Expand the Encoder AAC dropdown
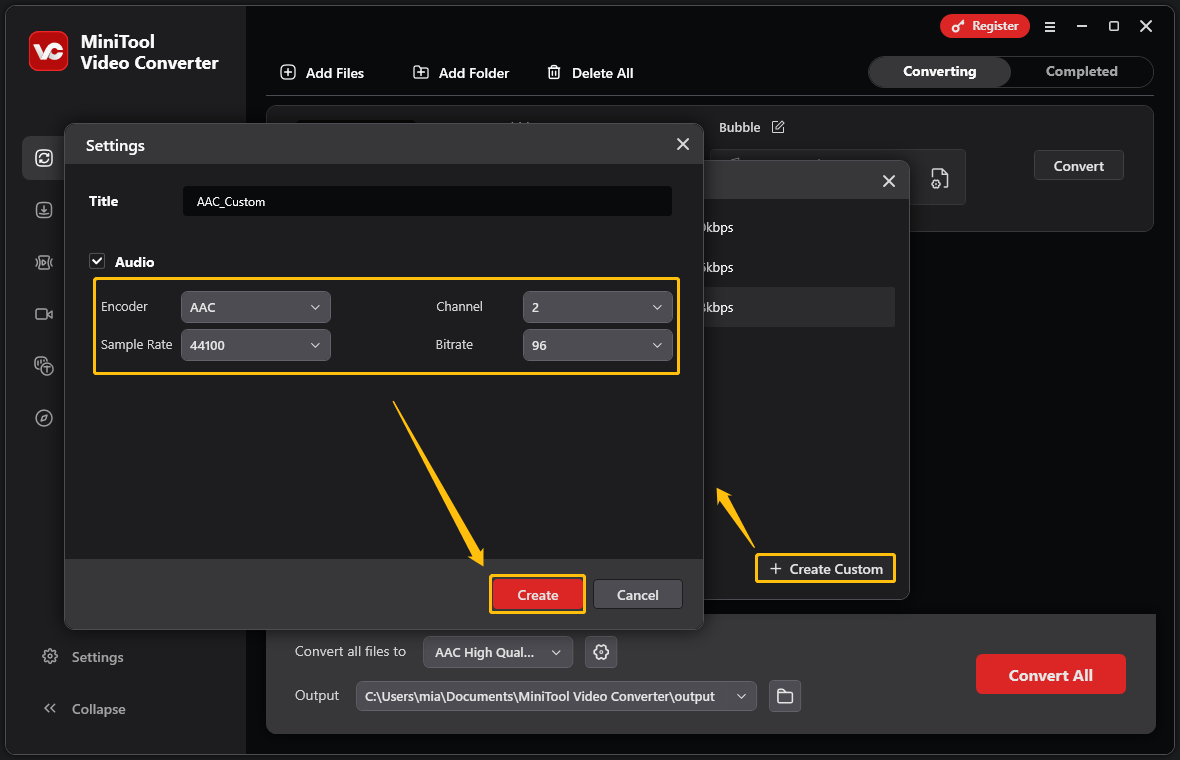 [x=255, y=307]
